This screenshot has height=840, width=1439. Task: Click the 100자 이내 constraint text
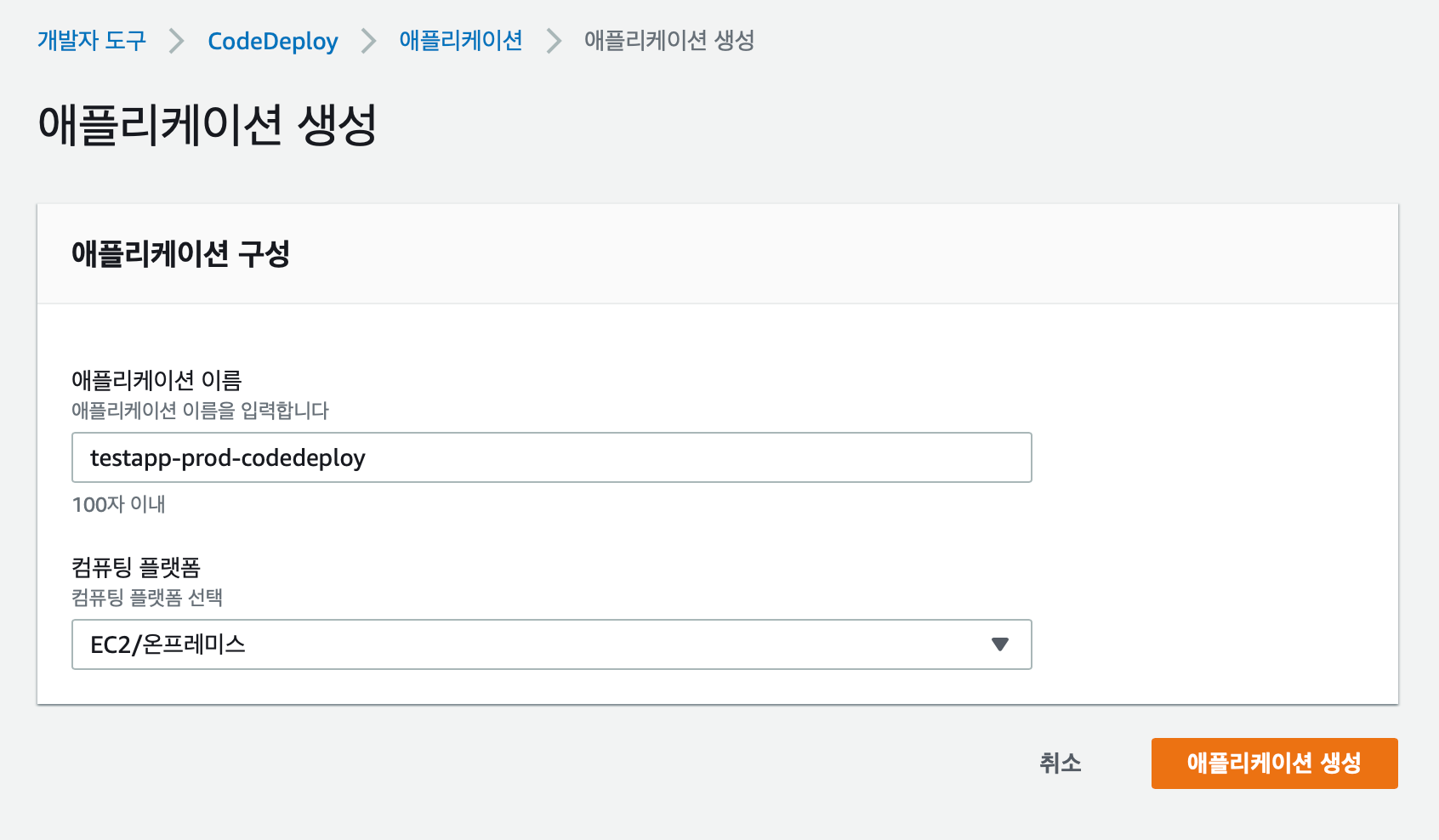pyautogui.click(x=118, y=504)
